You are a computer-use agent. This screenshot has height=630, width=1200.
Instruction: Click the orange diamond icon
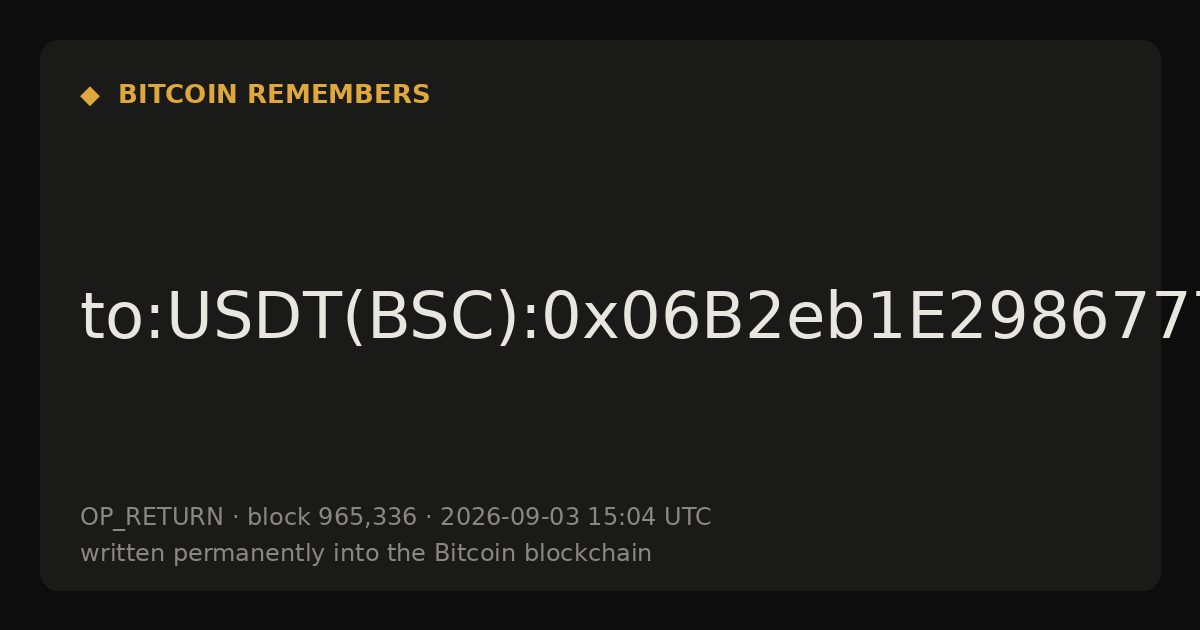(x=90, y=96)
